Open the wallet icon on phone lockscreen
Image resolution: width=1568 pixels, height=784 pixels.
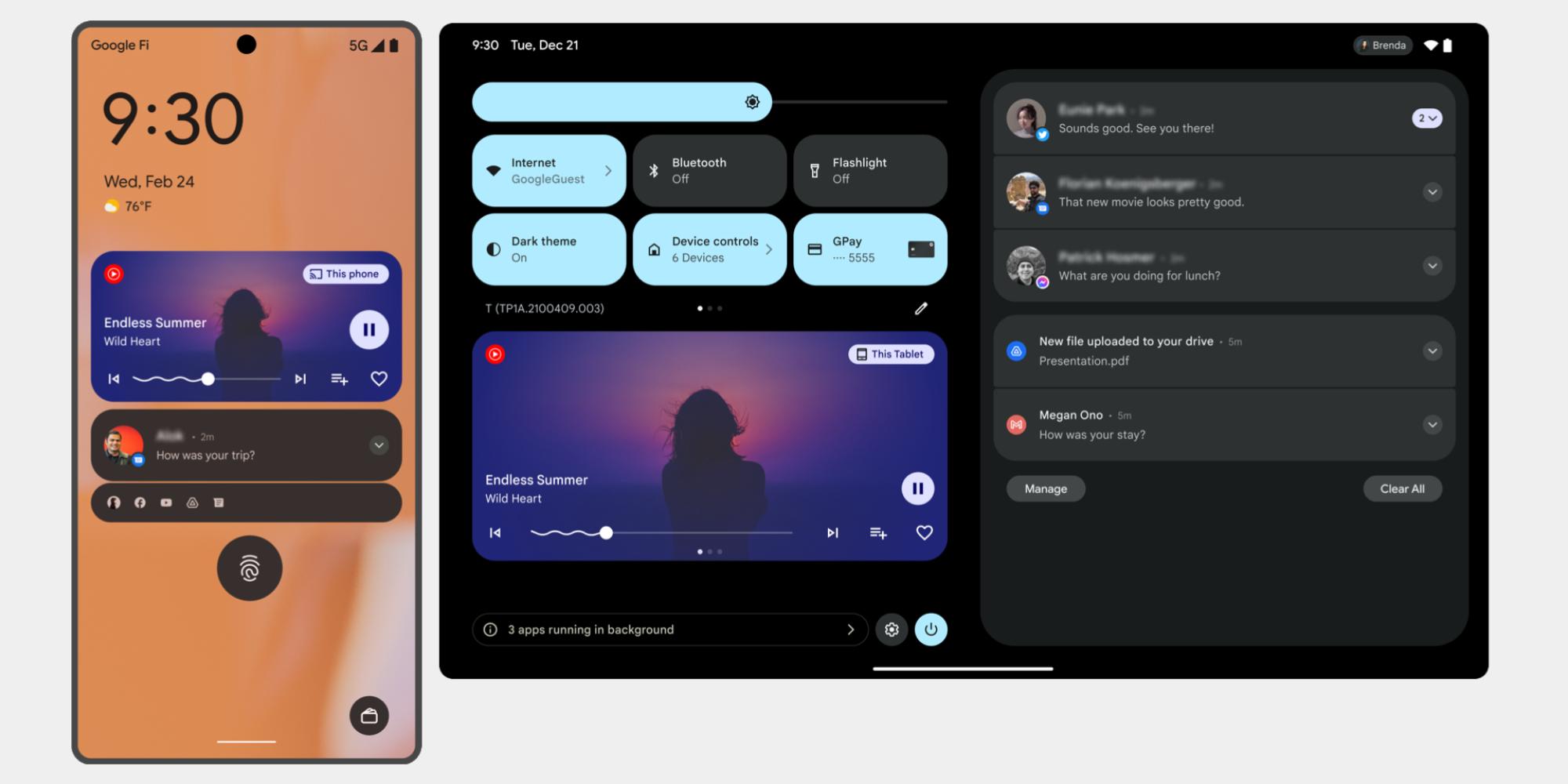(369, 716)
